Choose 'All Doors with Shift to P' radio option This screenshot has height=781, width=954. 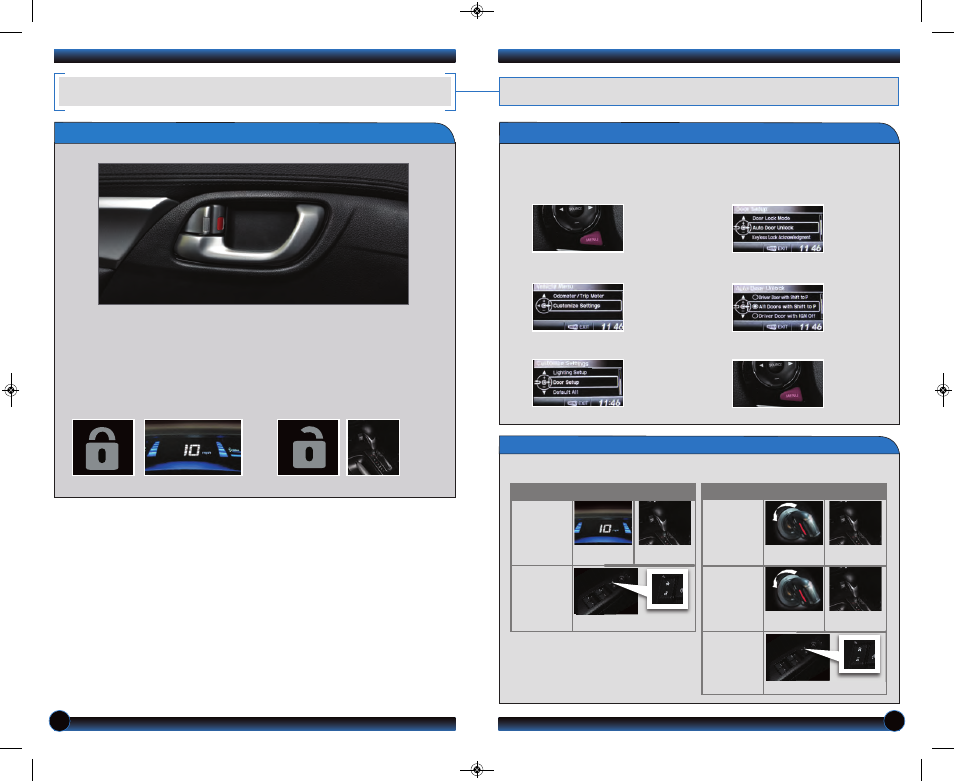tap(785, 307)
